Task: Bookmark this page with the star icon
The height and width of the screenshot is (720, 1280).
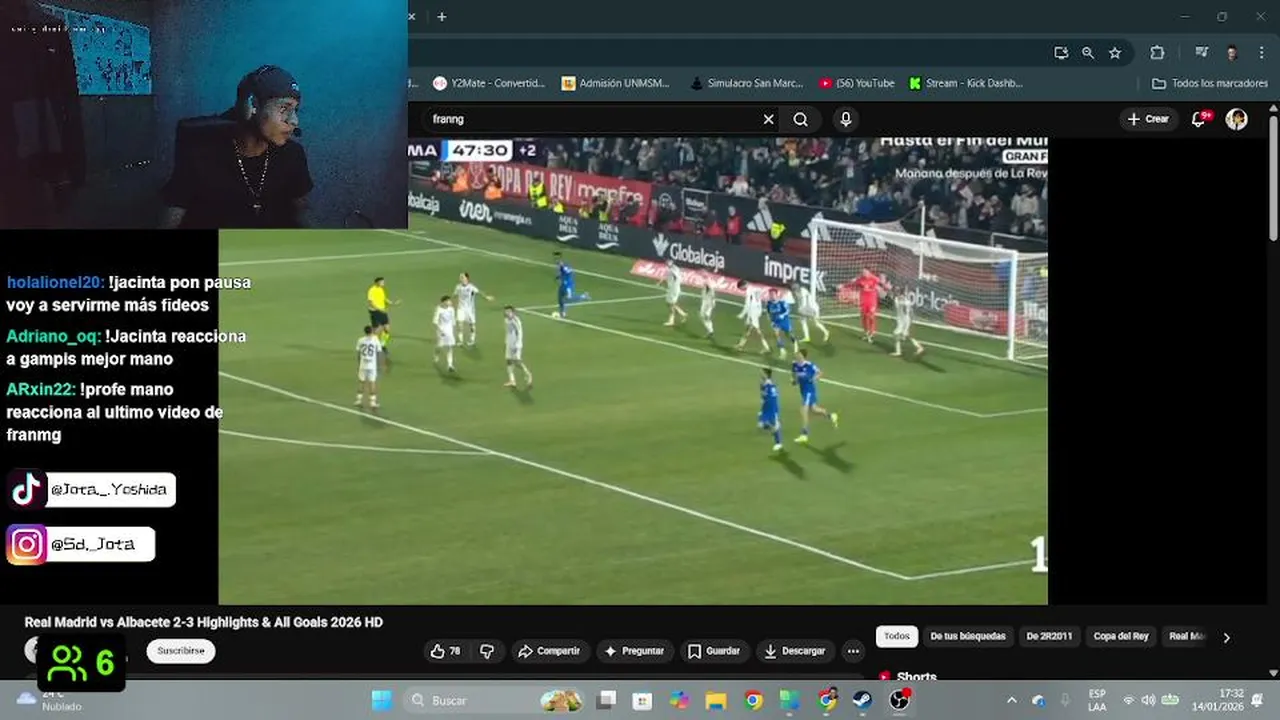Action: 1115,53
